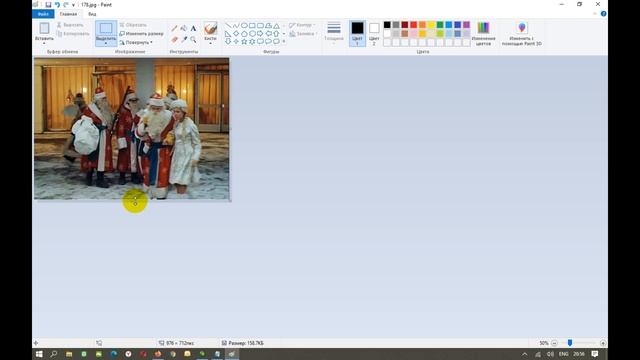Select the Eraser tool

[x=174, y=40]
